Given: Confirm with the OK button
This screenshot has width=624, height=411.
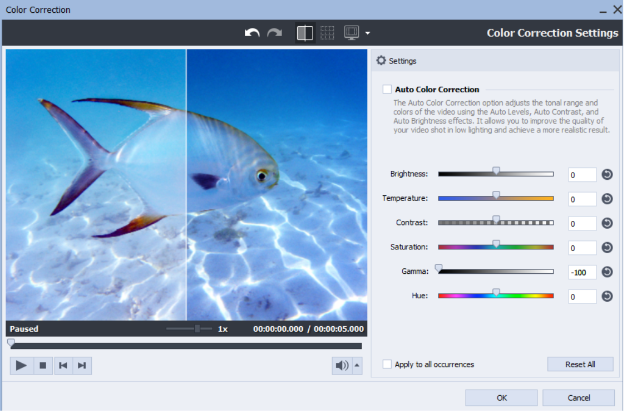Looking at the screenshot, I should [501, 397].
